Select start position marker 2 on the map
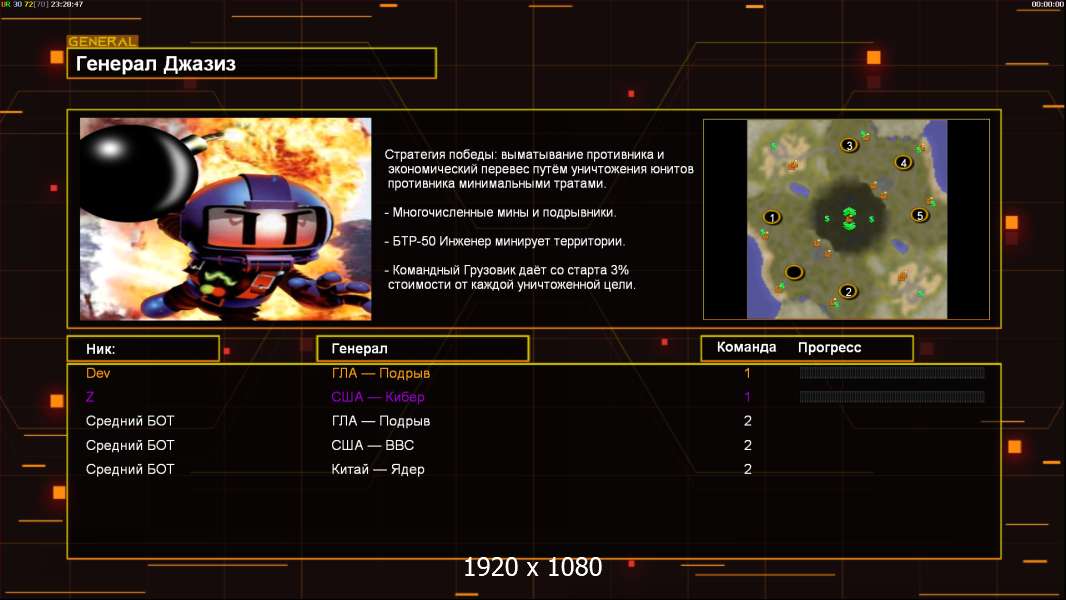The image size is (1066, 600). 848,292
